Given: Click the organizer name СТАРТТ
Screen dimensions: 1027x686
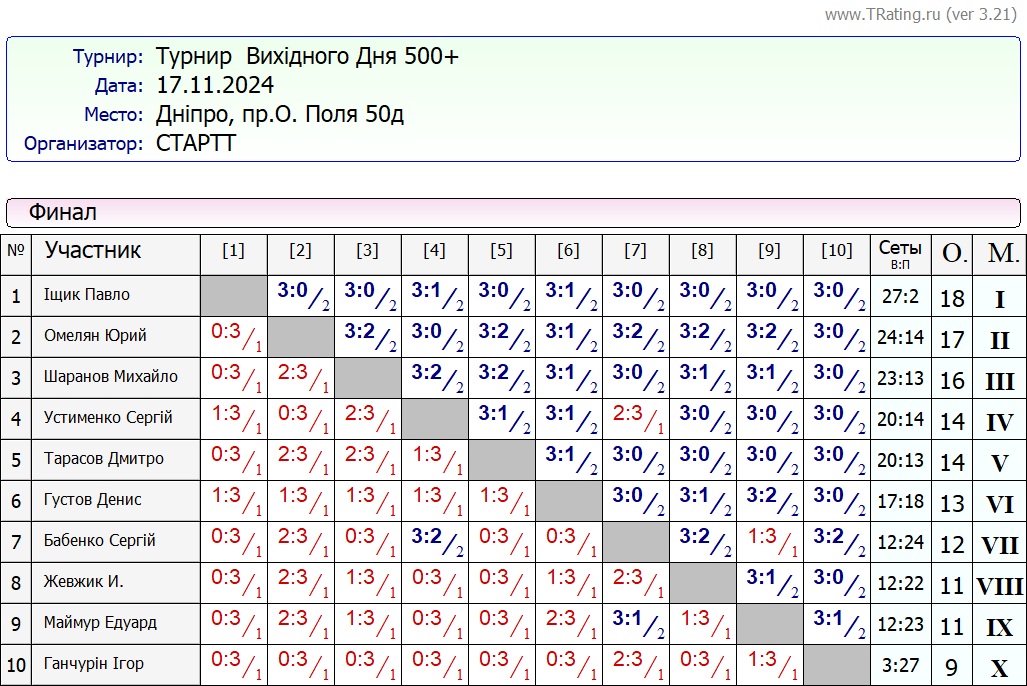Looking at the screenshot, I should (196, 143).
